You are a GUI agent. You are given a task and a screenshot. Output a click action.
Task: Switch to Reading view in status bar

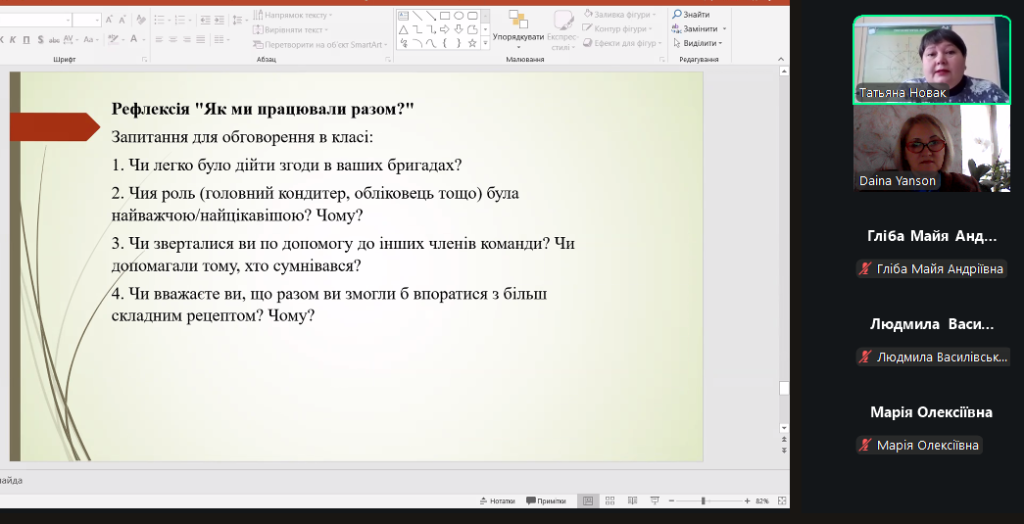[633, 501]
